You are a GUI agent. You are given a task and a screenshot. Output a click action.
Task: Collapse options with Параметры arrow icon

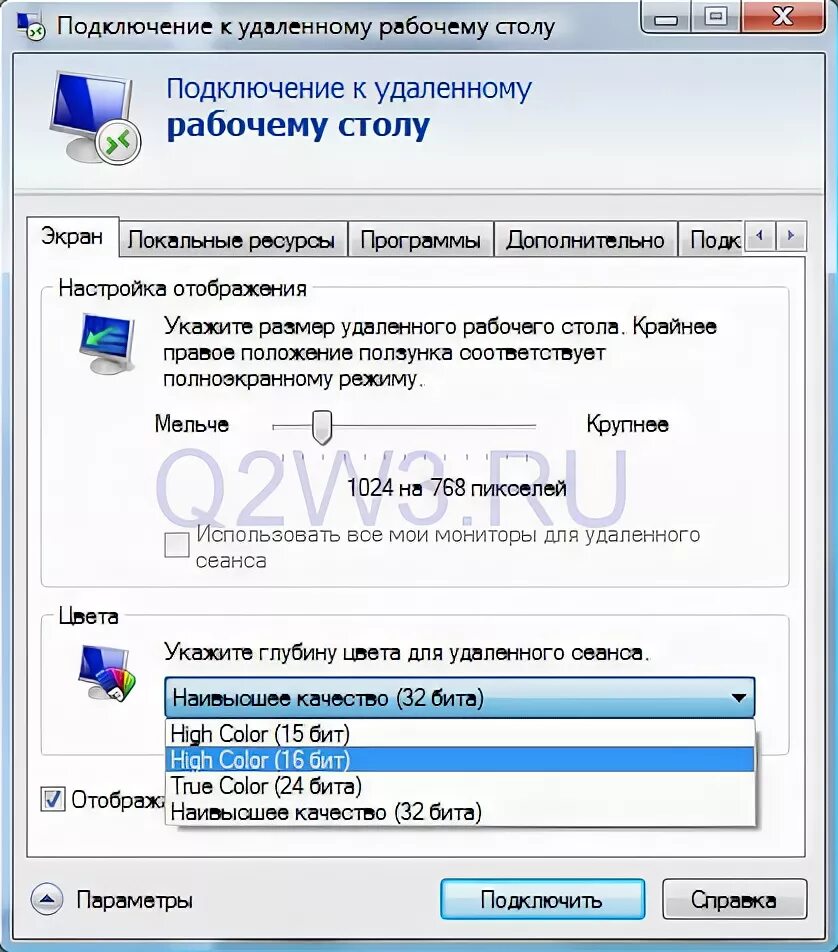pos(47,899)
